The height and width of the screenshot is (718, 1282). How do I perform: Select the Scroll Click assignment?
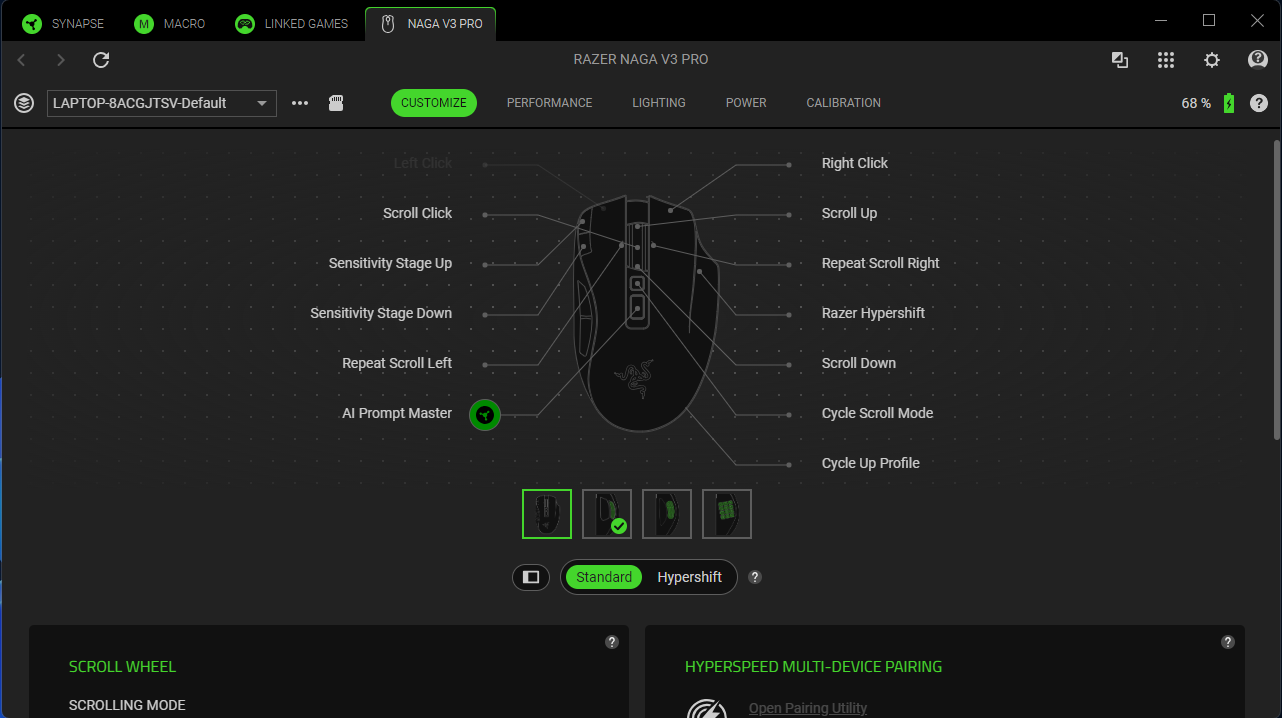tap(418, 213)
